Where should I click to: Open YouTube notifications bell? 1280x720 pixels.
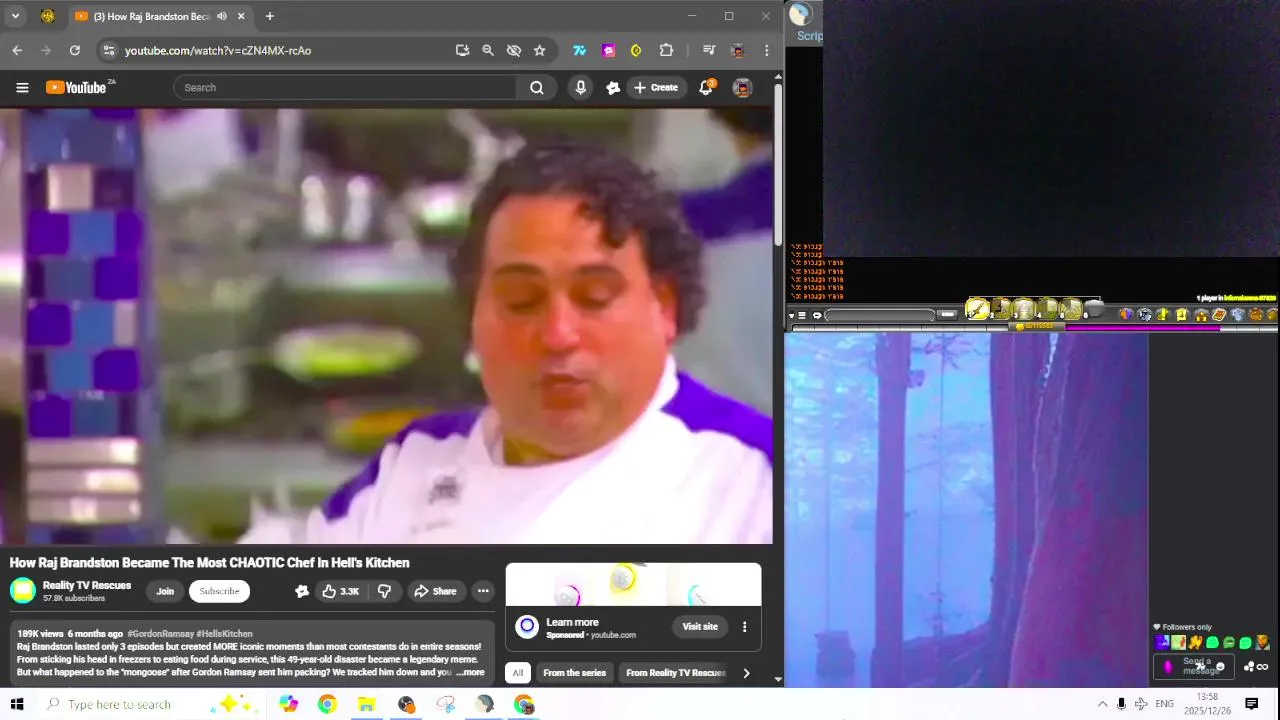706,88
